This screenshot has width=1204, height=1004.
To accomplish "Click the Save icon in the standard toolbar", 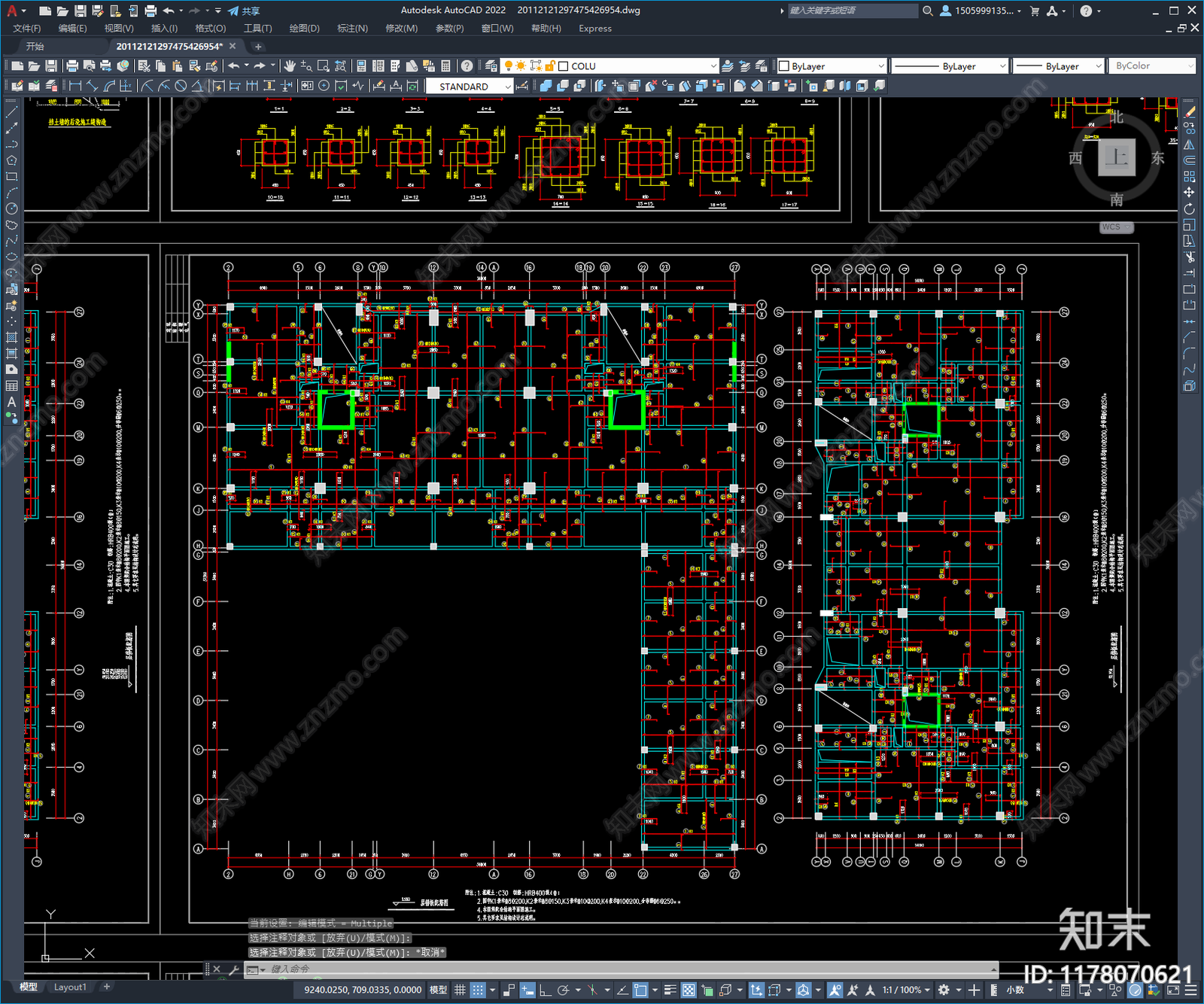I will tap(51, 66).
